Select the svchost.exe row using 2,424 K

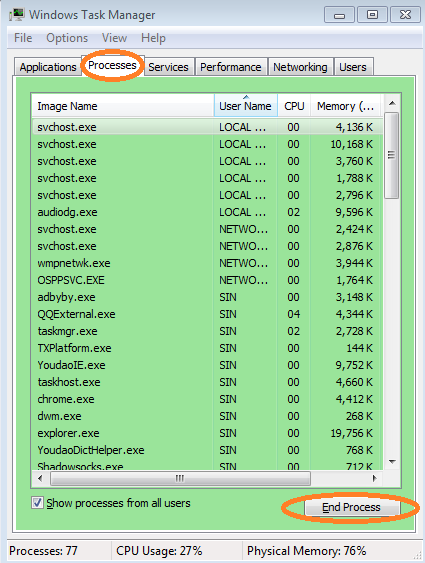pyautogui.click(x=207, y=229)
